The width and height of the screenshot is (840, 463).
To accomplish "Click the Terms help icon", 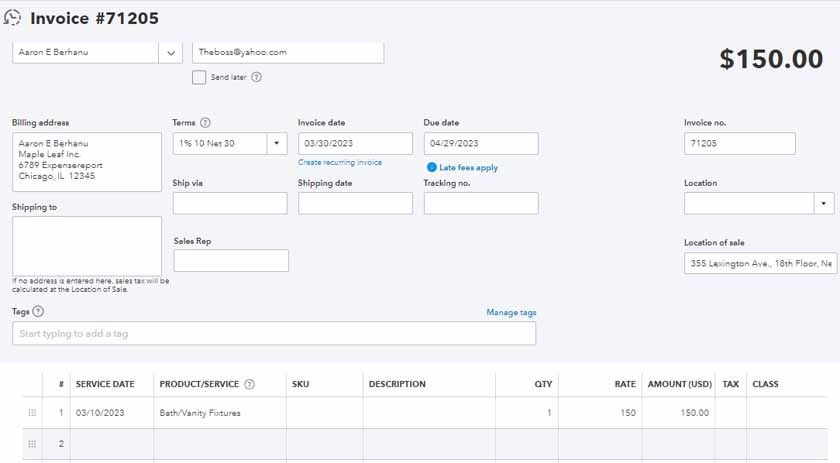I will pyautogui.click(x=205, y=123).
